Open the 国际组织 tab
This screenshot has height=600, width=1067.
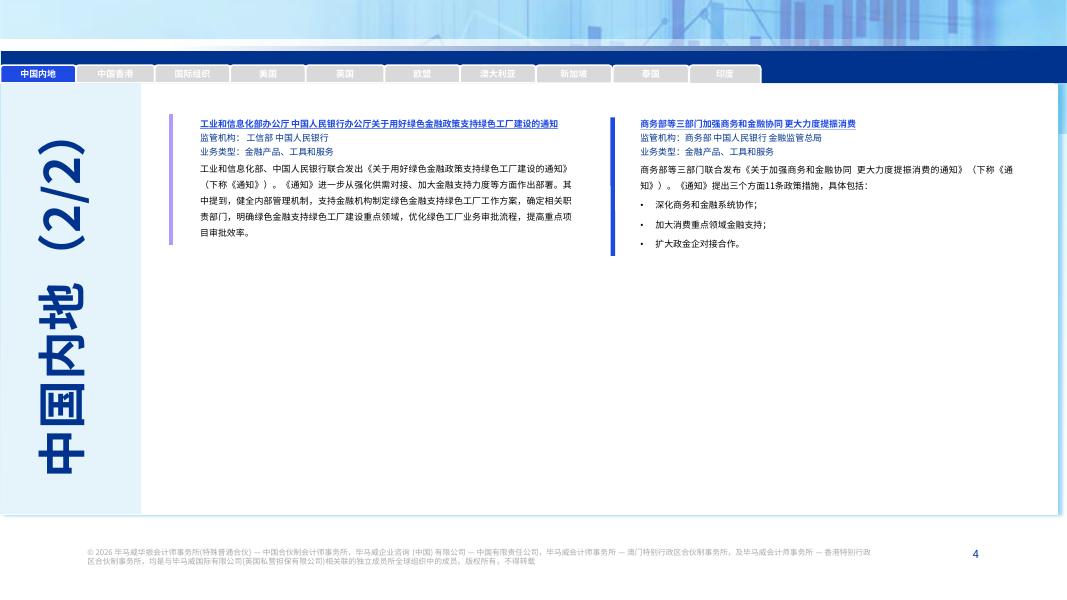(x=192, y=74)
